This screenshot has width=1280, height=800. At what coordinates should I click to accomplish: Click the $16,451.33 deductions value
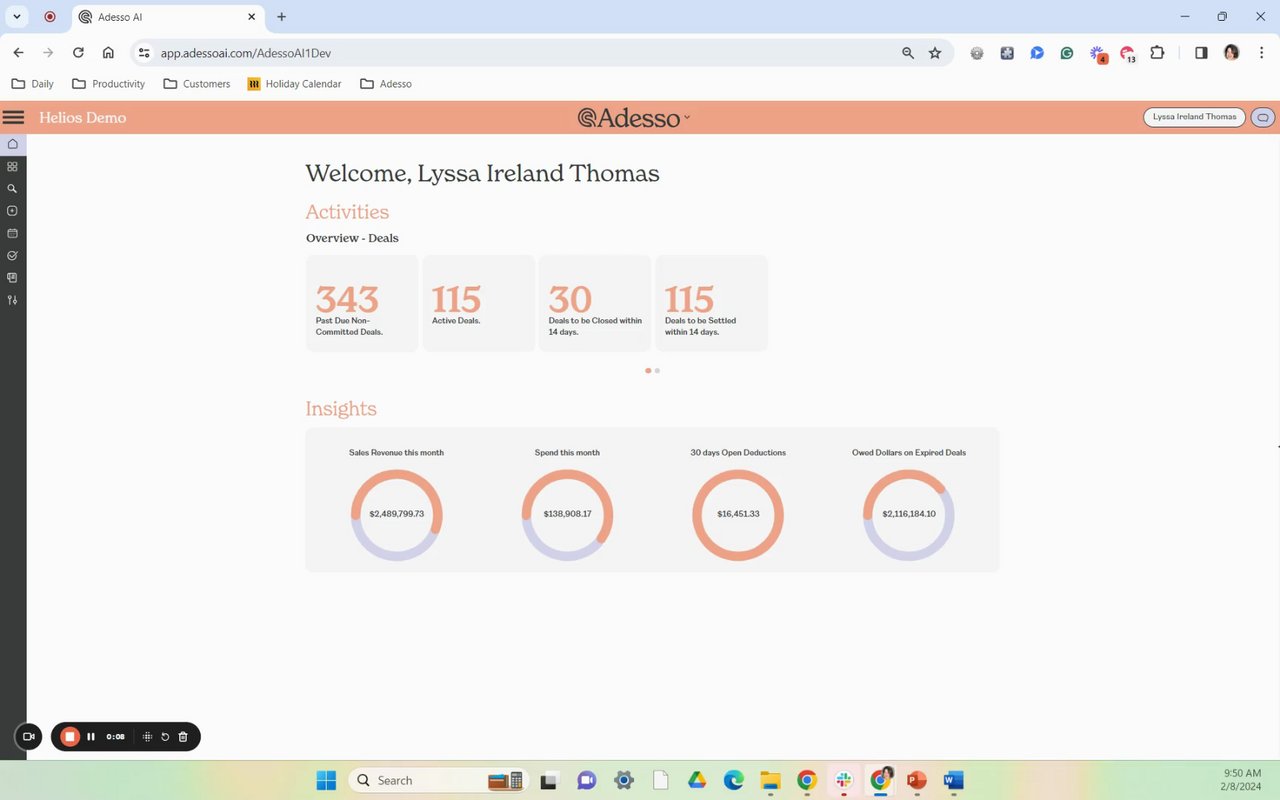tap(738, 514)
